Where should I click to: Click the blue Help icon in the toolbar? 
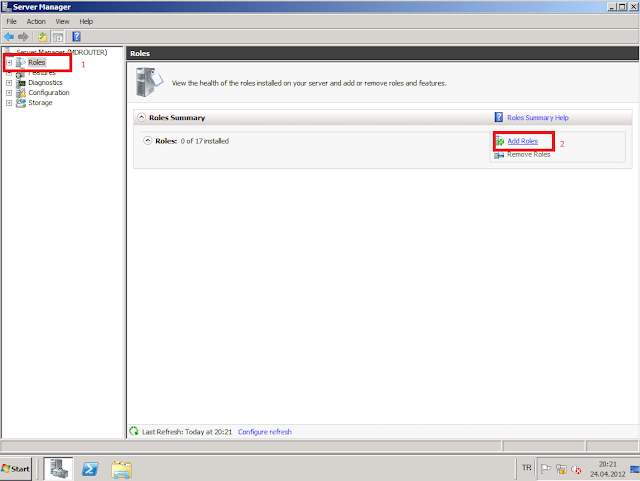pyautogui.click(x=76, y=36)
